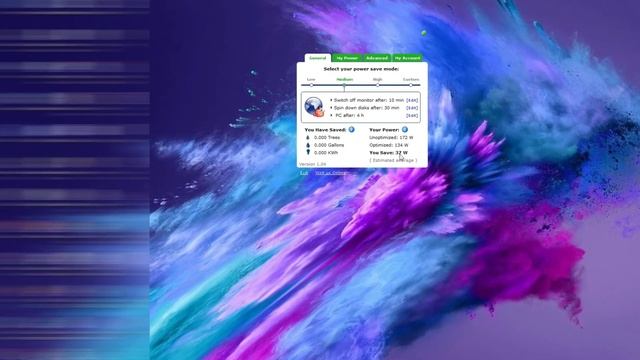This screenshot has width=640, height=360.
Task: Click the droplet icon beside 0.000 Gallons
Action: click(308, 145)
